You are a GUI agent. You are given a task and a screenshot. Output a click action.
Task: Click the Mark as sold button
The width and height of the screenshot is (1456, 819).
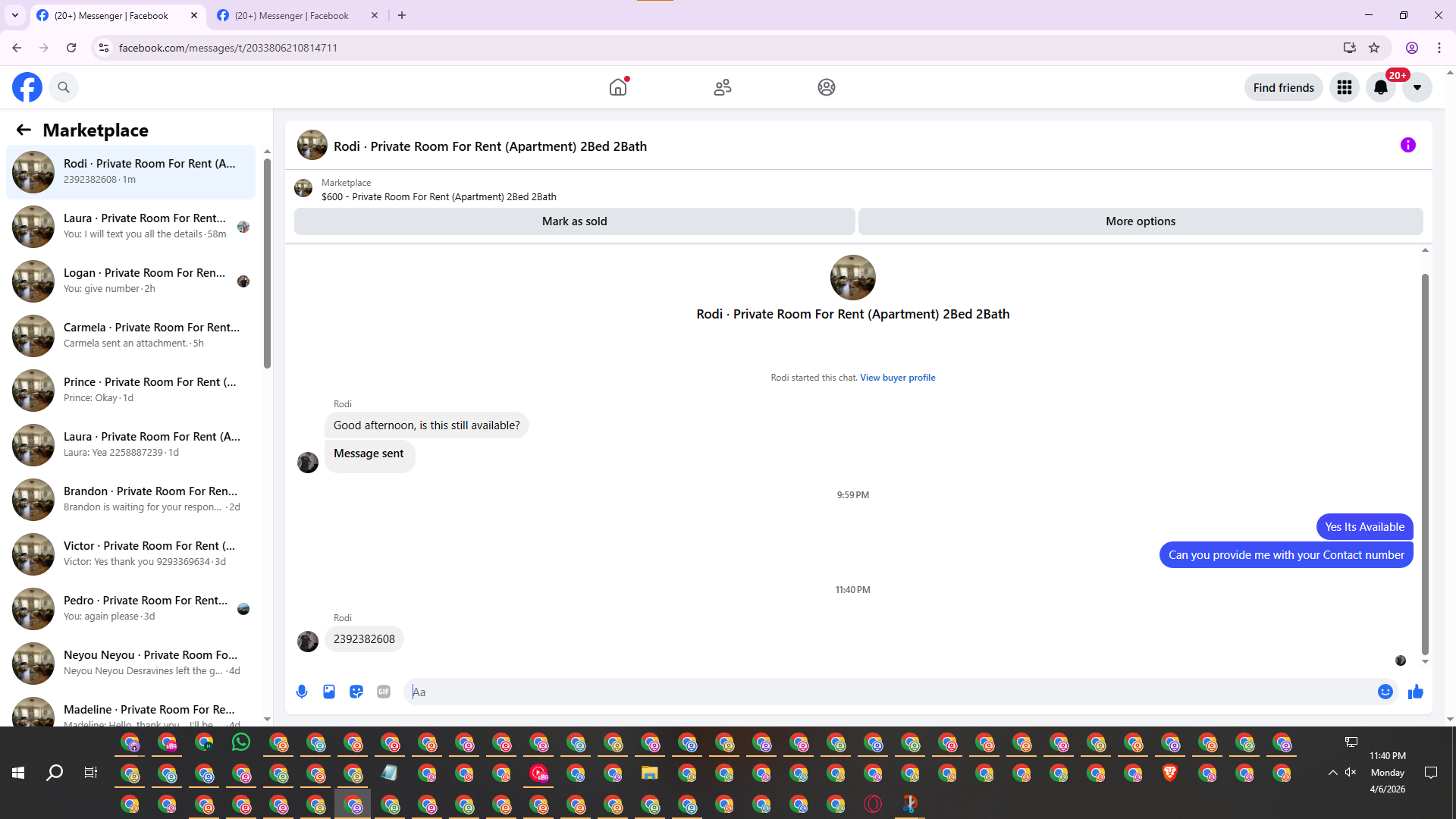tap(575, 221)
